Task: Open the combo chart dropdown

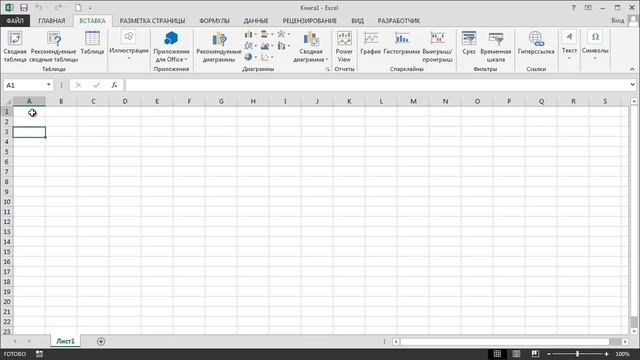Action: (283, 46)
